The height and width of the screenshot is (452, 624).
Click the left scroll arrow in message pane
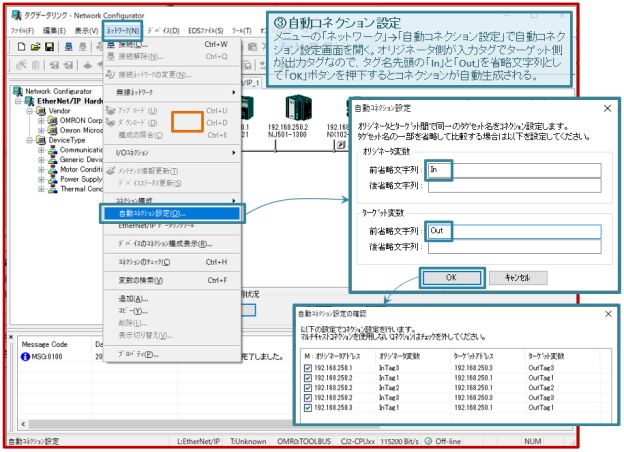click(x=23, y=424)
